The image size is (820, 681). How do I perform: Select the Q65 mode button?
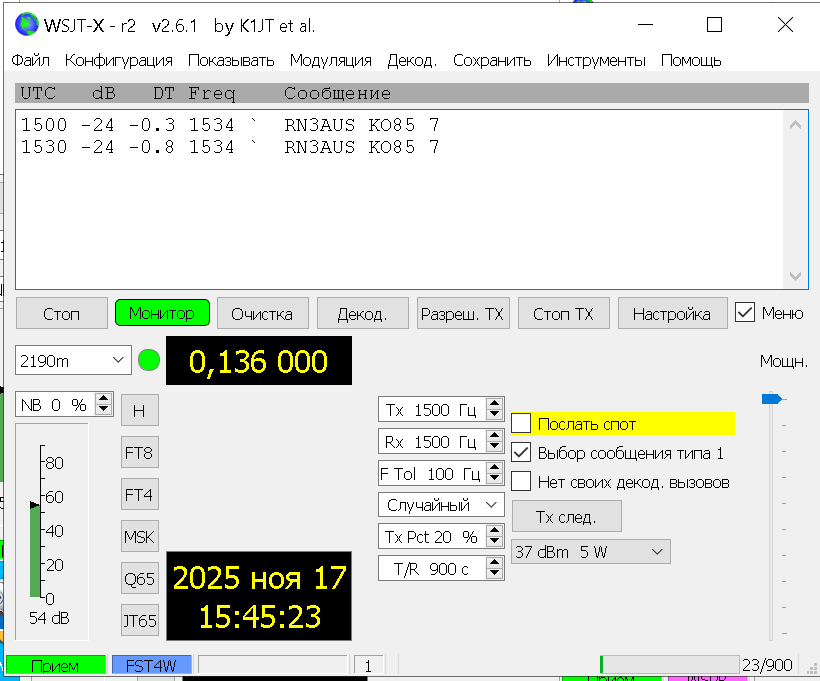point(140,578)
